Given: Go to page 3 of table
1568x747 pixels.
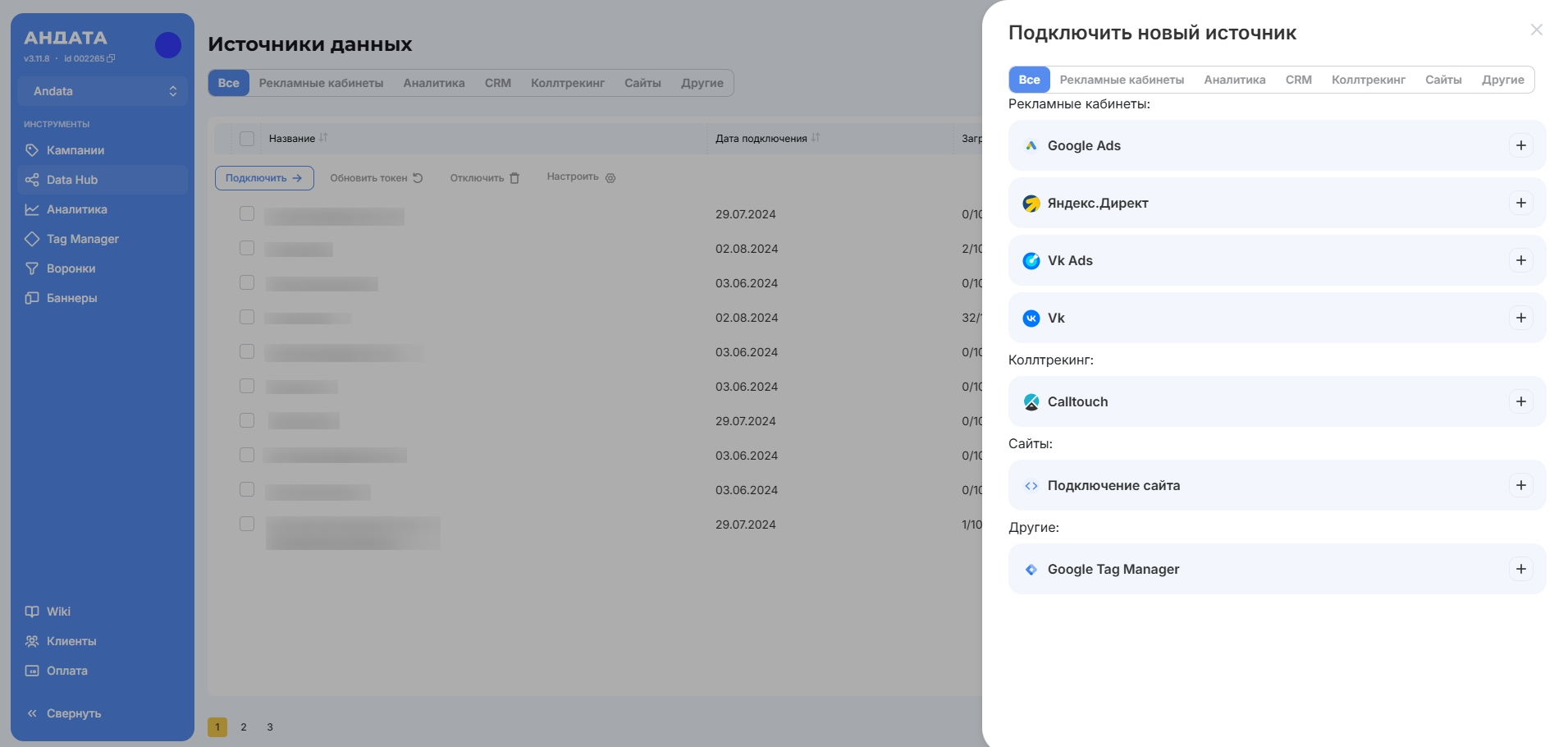Looking at the screenshot, I should (270, 727).
